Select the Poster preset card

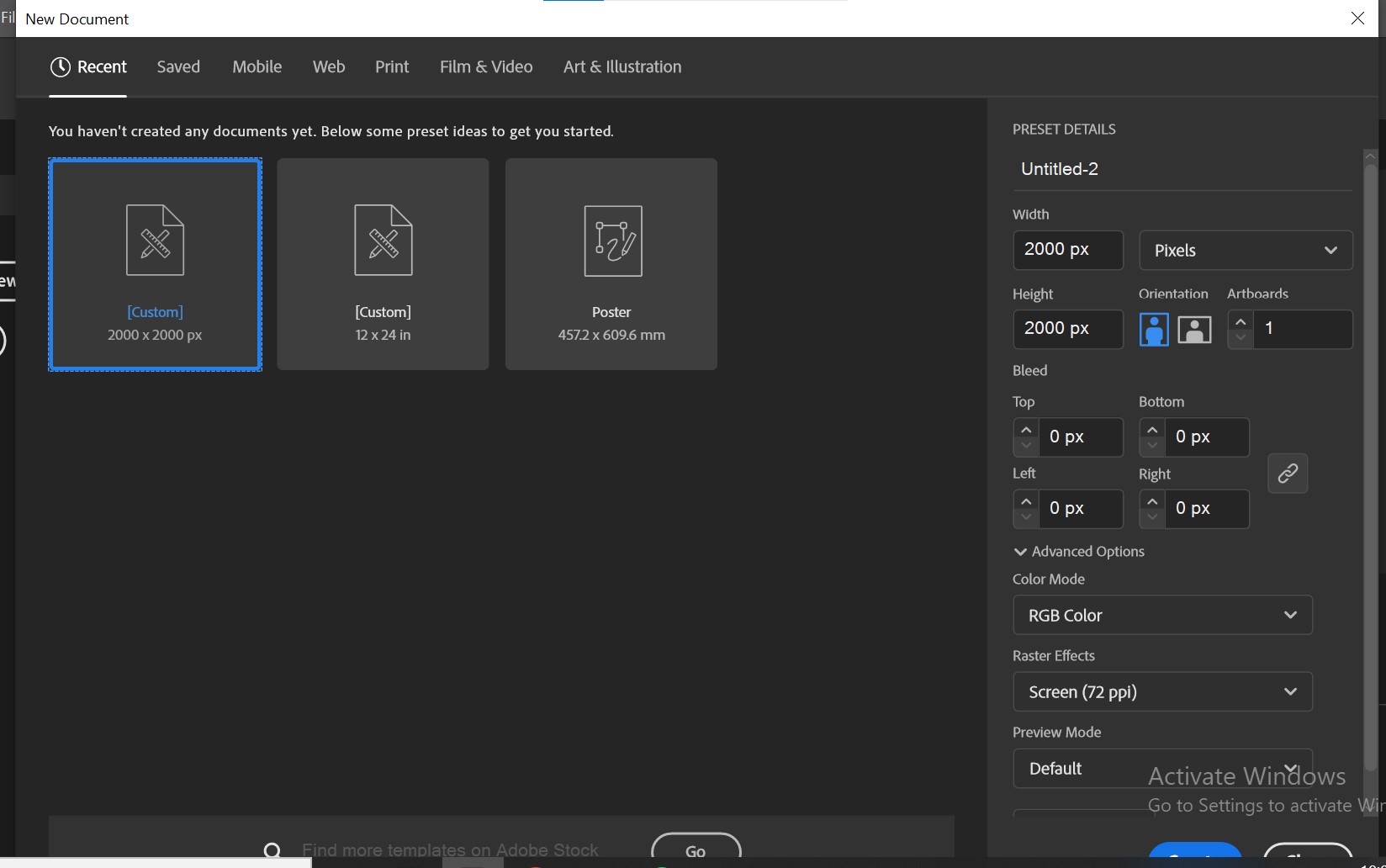pyautogui.click(x=611, y=264)
